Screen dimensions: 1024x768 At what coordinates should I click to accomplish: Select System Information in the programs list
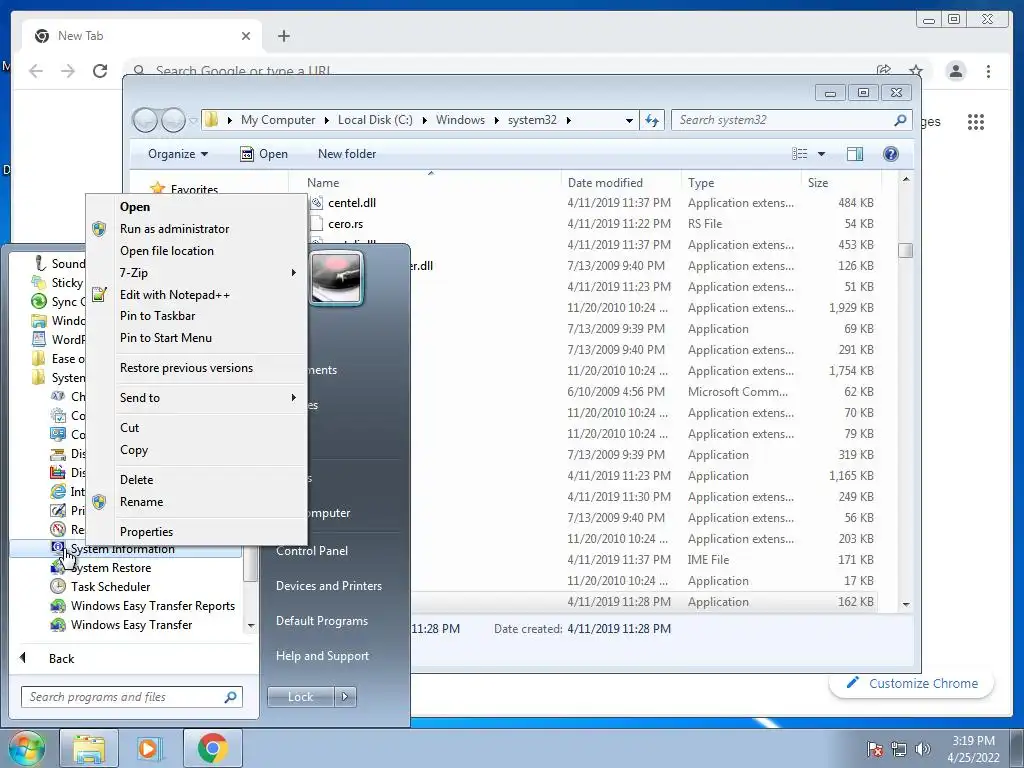tap(125, 549)
